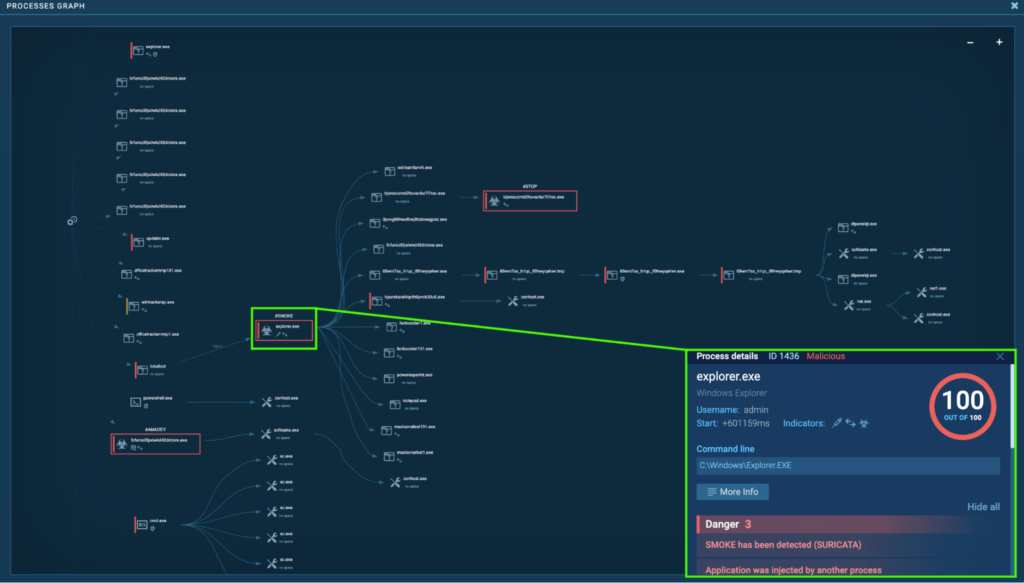Select the biohazard icon of the #AMADEY node
The height and width of the screenshot is (583, 1024).
(x=122, y=443)
